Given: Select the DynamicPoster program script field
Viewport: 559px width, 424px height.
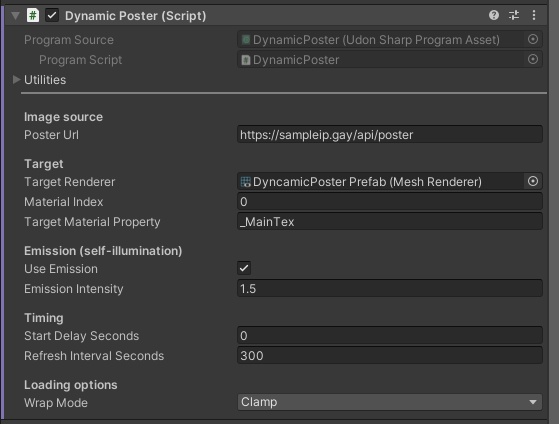Looking at the screenshot, I should point(390,60).
